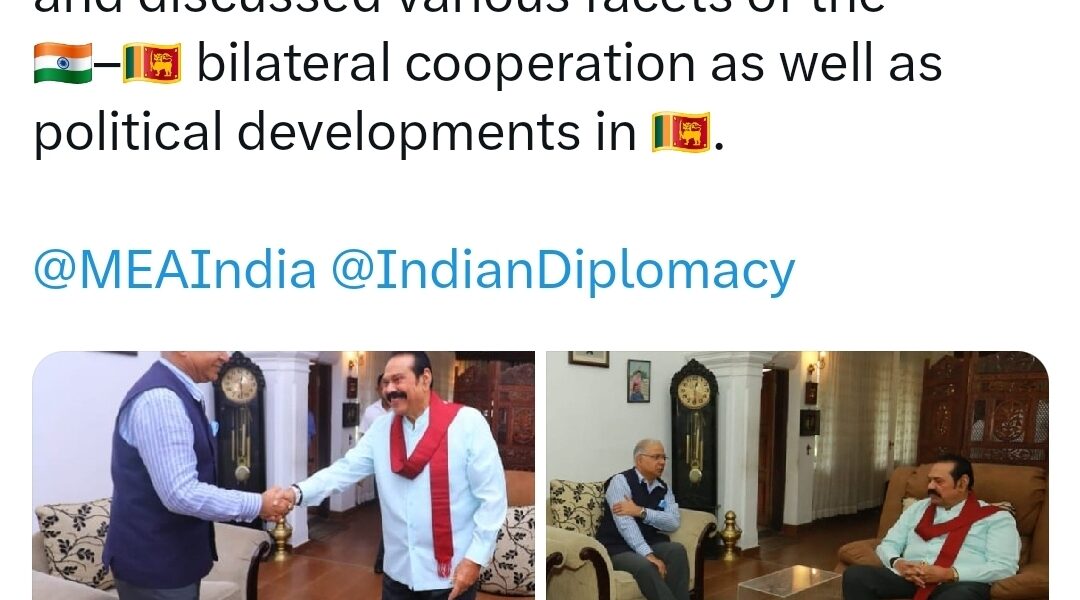Screen dimensions: 1080x600
Task: Click the navy vest in left photo
Action: pyautogui.click(x=156, y=475)
